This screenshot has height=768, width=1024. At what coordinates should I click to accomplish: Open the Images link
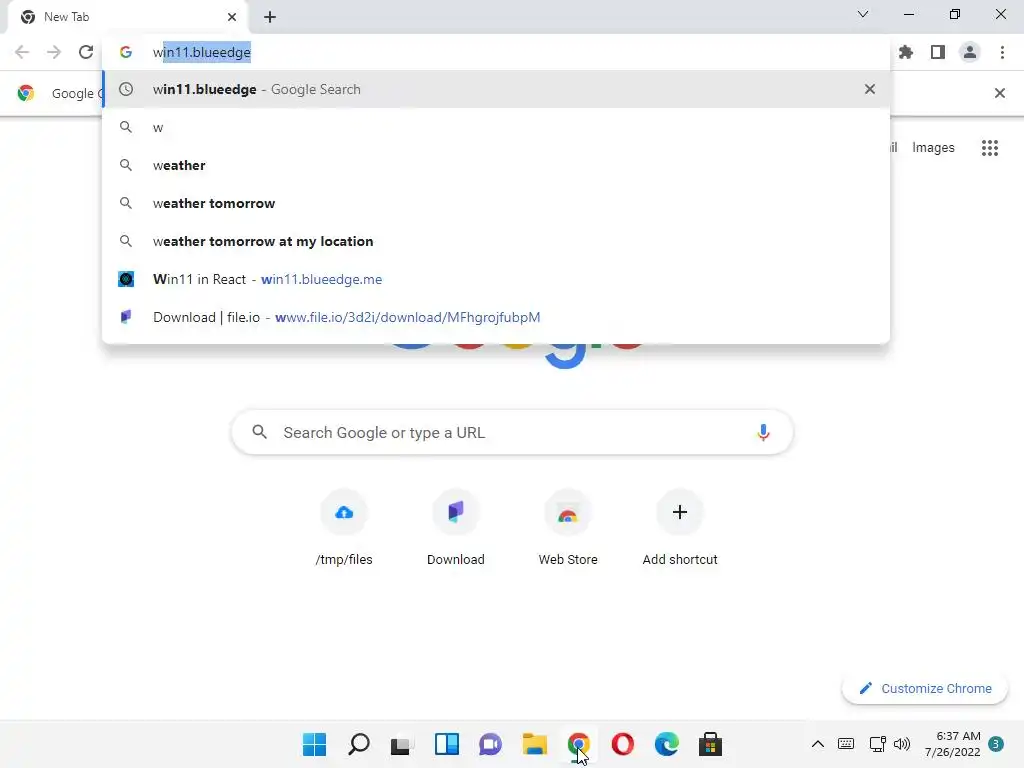933,148
